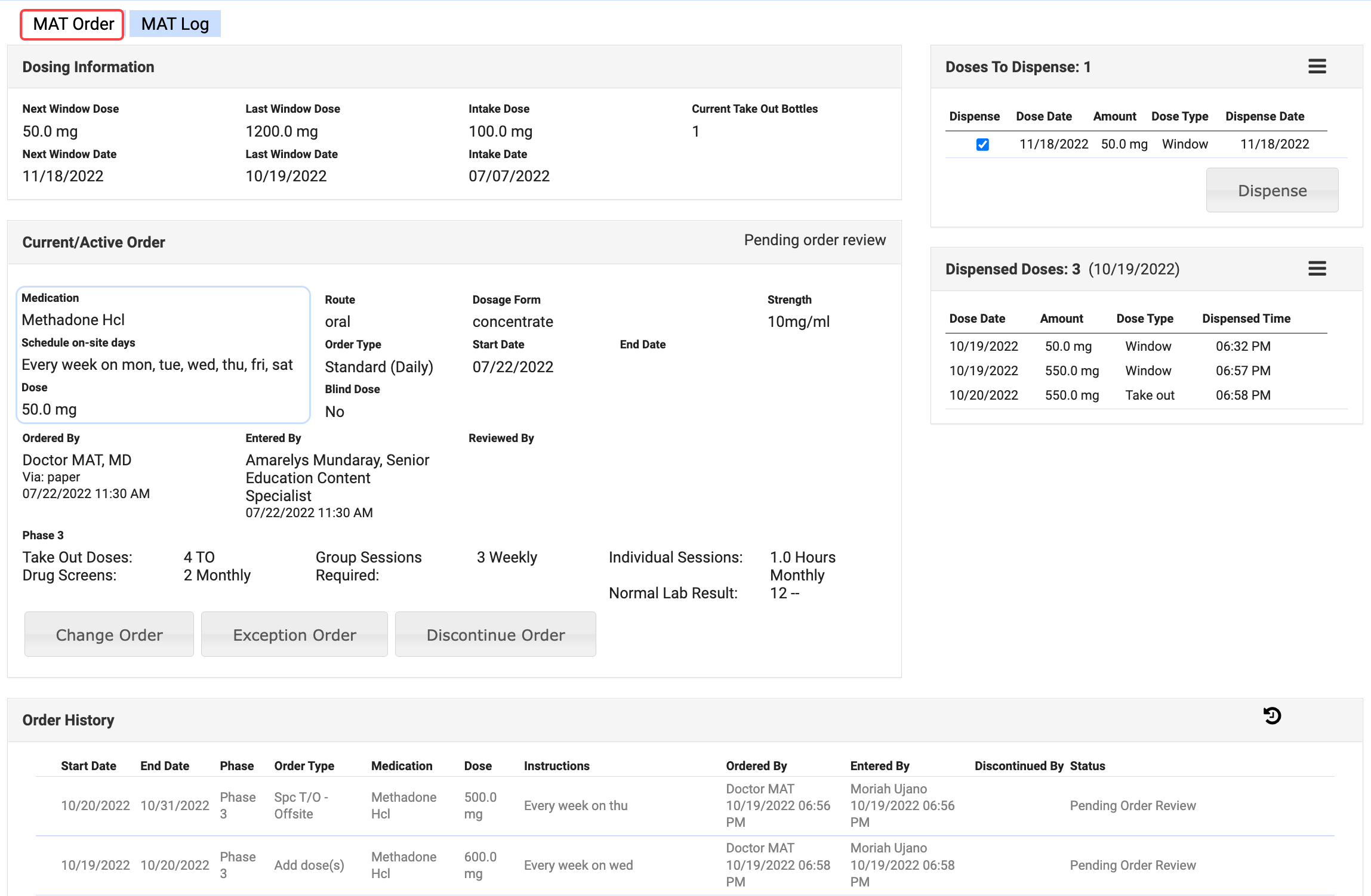
Task: Select the MAT Order tab
Action: pos(73,24)
